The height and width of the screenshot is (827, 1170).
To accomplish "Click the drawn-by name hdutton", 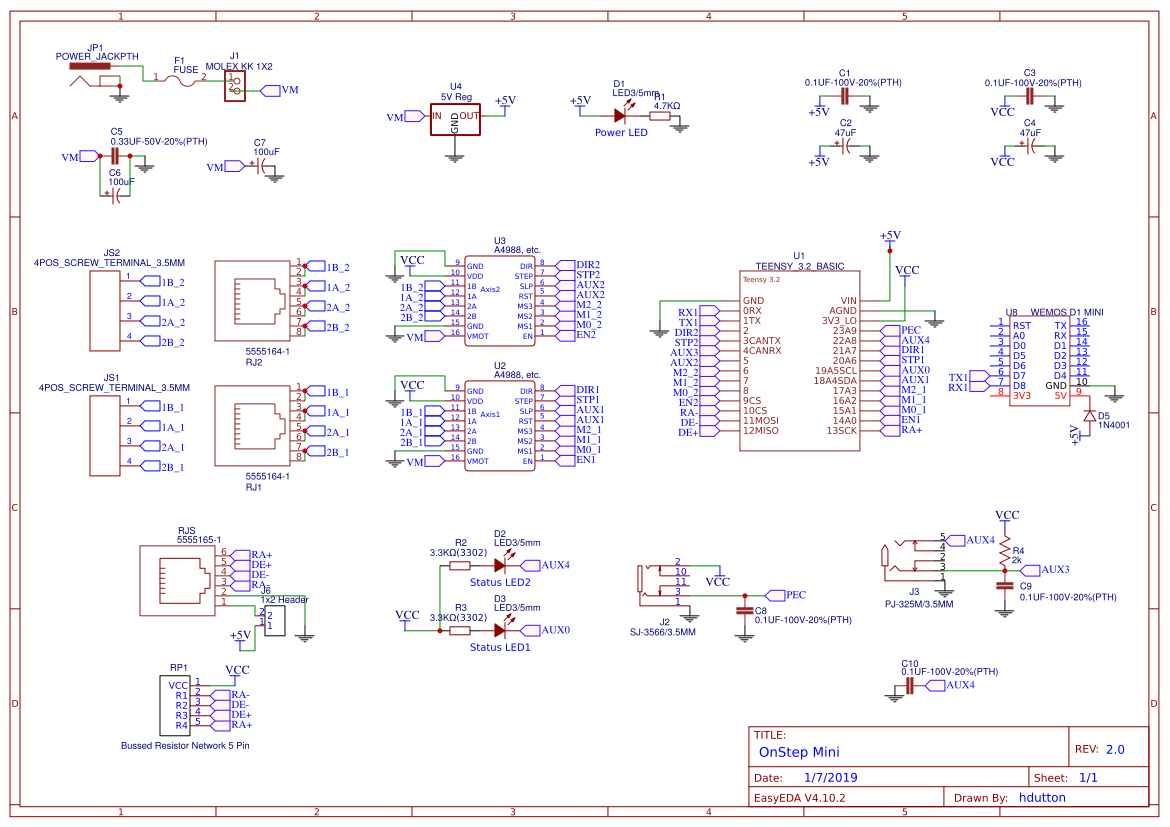I will pos(1043,797).
